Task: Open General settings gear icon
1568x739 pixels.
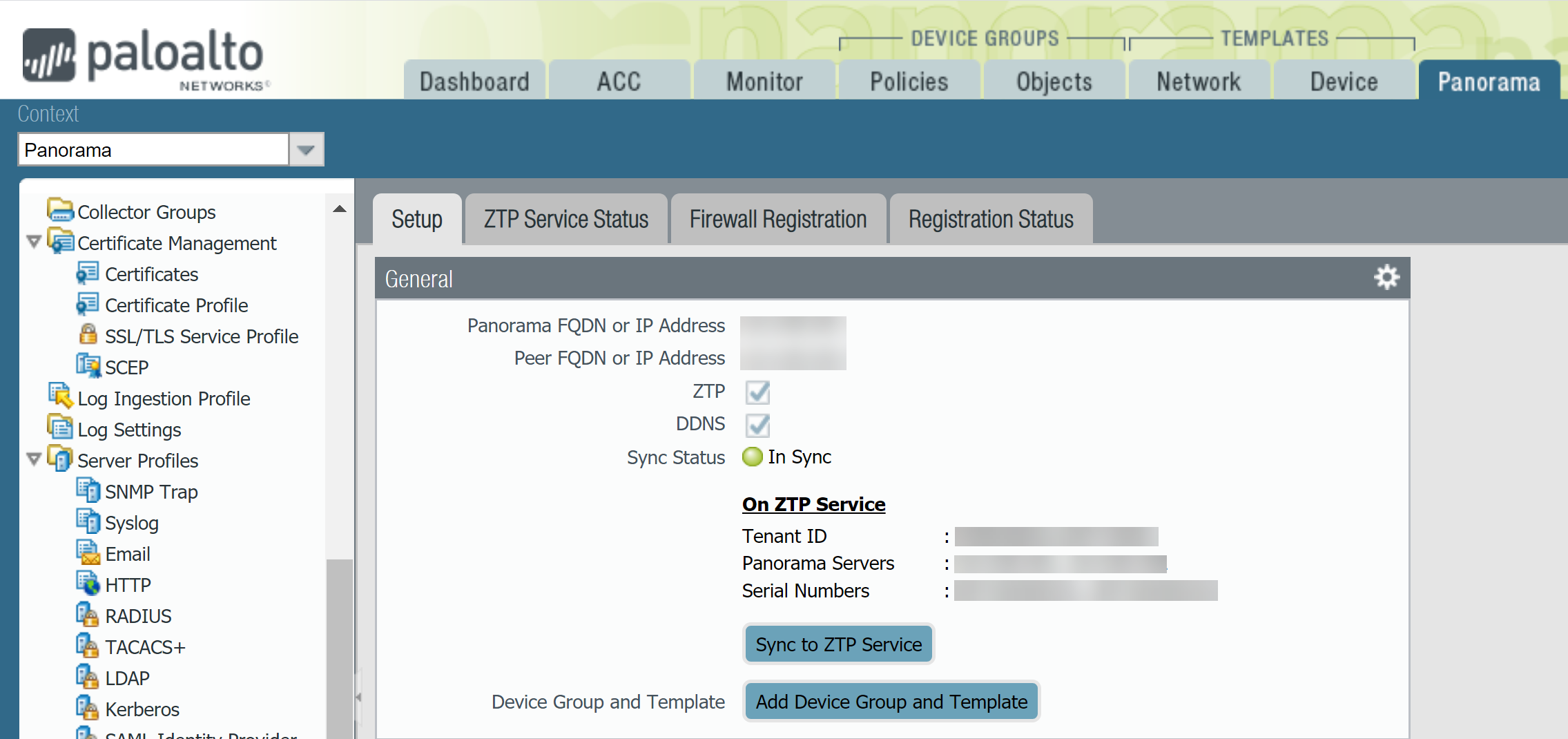Action: pos(1386,278)
